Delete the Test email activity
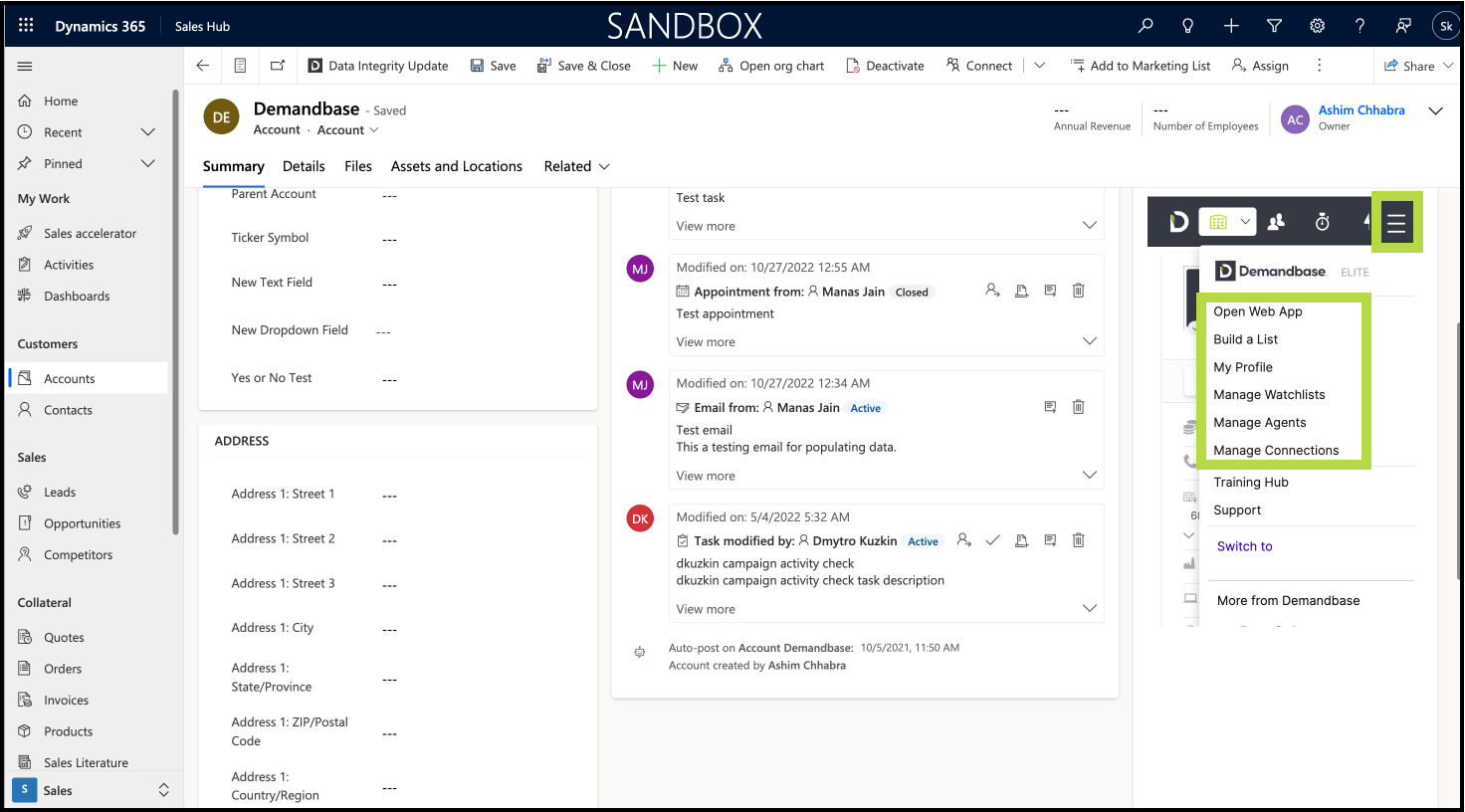1465x812 pixels. [1078, 407]
